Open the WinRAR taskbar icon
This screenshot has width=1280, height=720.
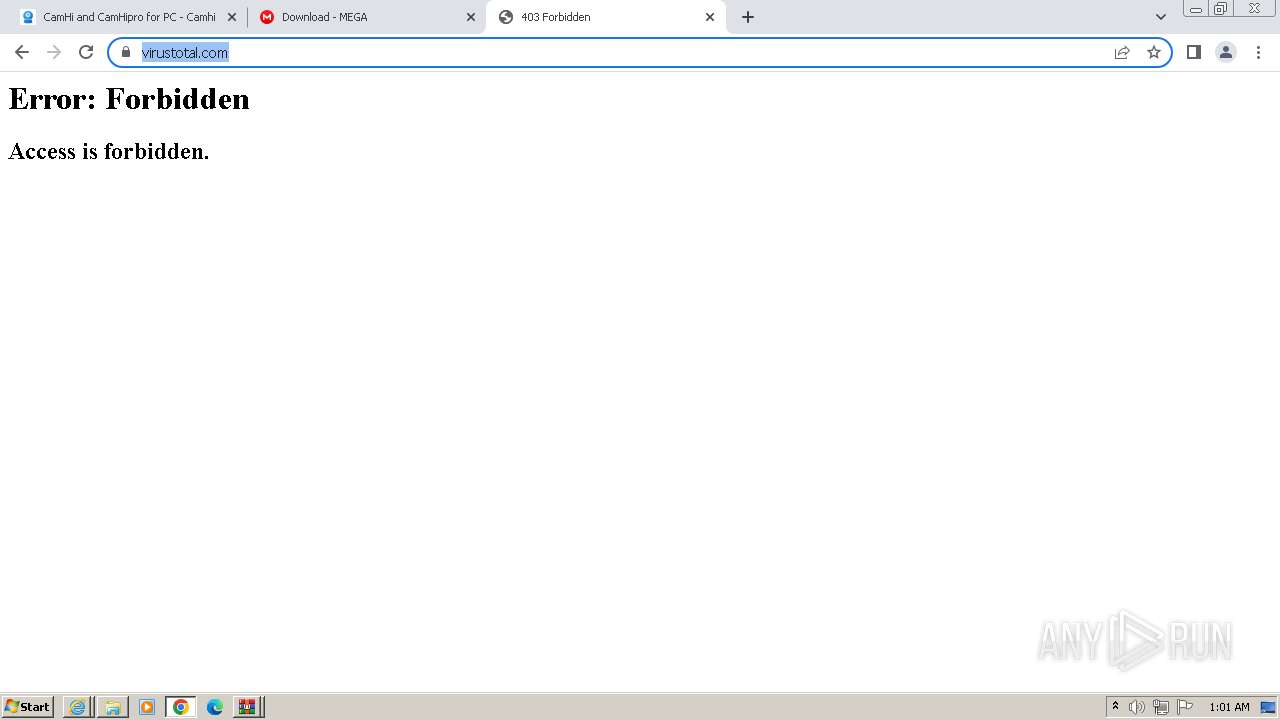click(x=247, y=707)
